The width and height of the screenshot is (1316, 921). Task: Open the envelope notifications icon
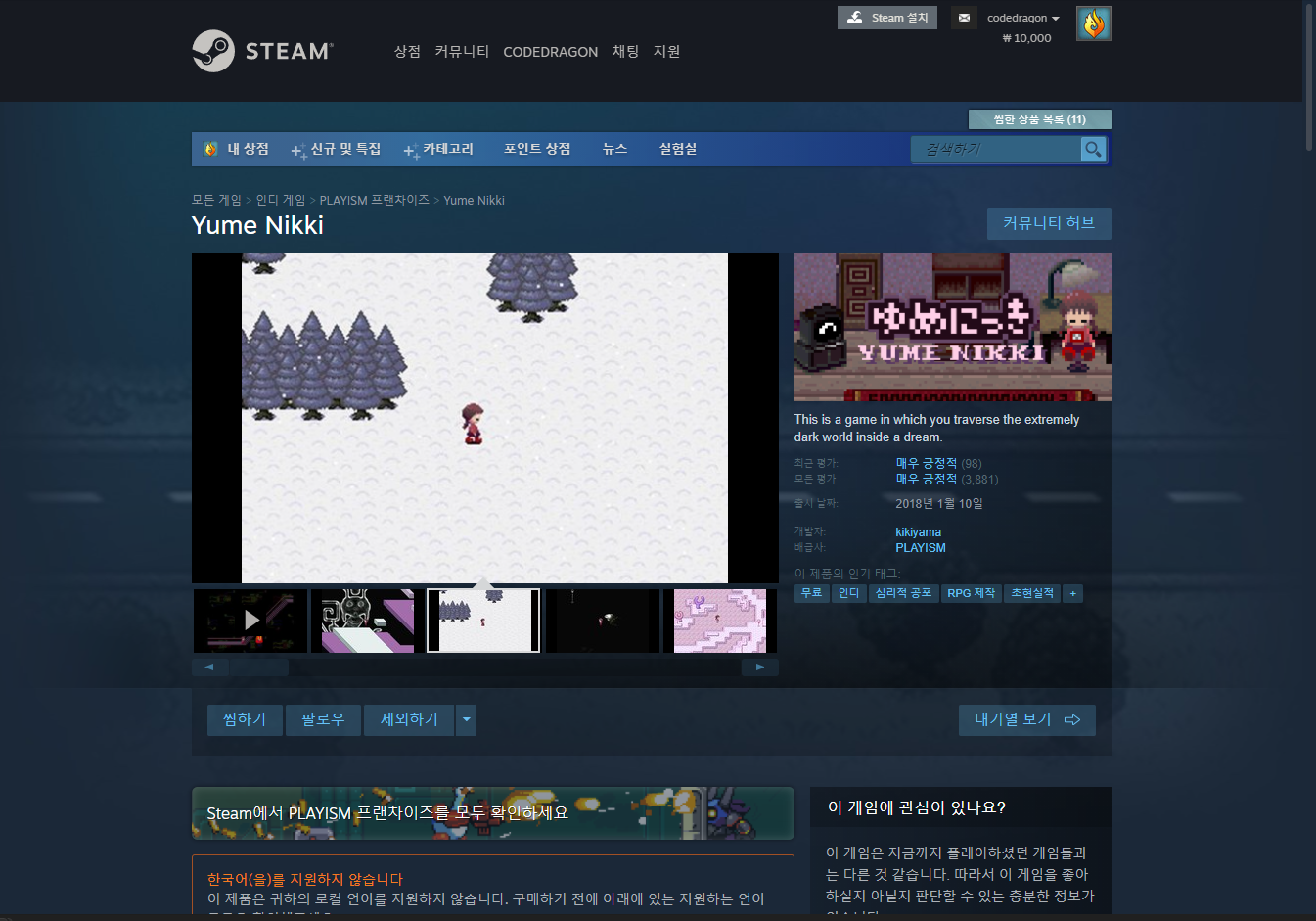point(964,18)
